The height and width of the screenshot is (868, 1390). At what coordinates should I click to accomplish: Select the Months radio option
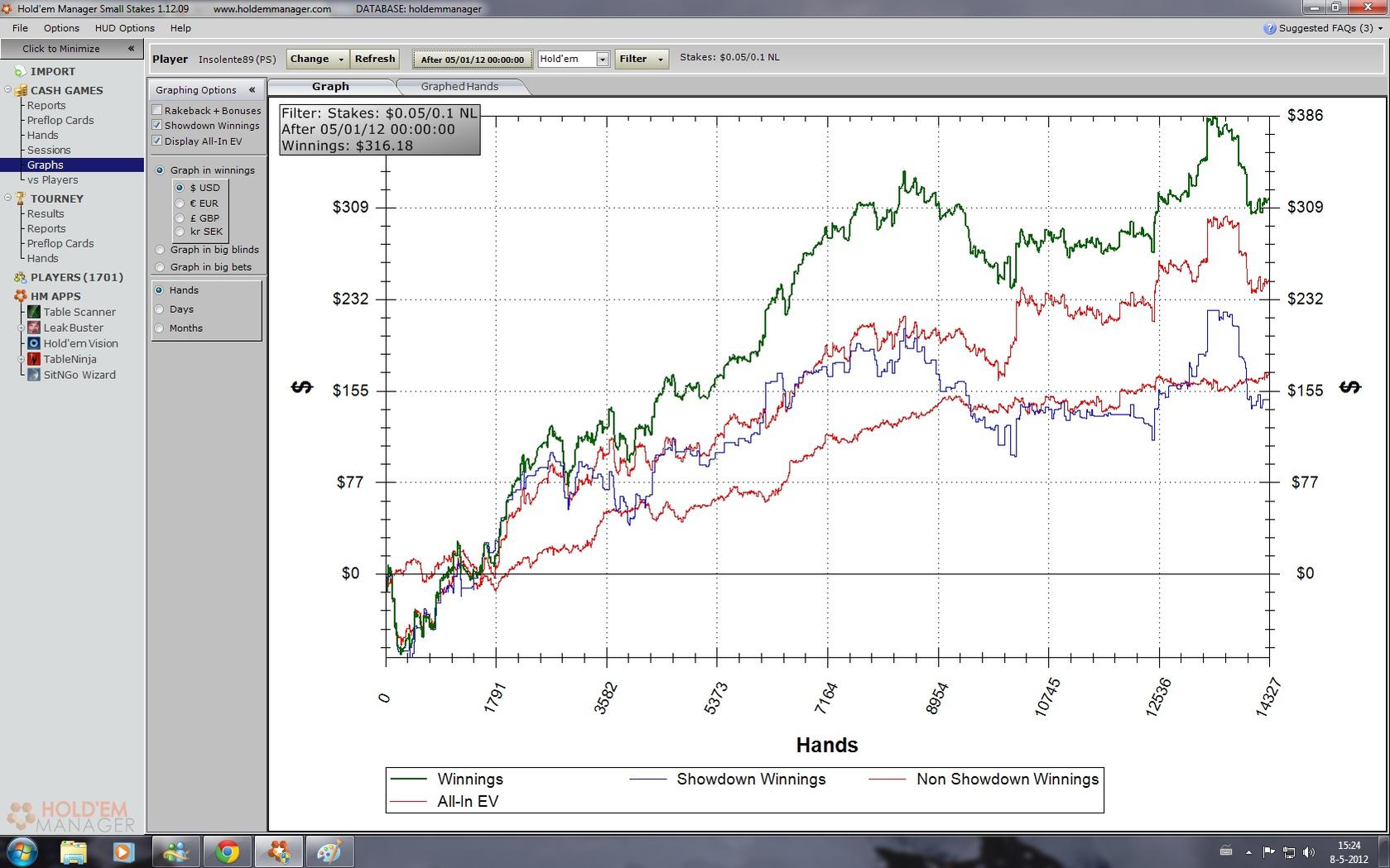click(x=159, y=328)
